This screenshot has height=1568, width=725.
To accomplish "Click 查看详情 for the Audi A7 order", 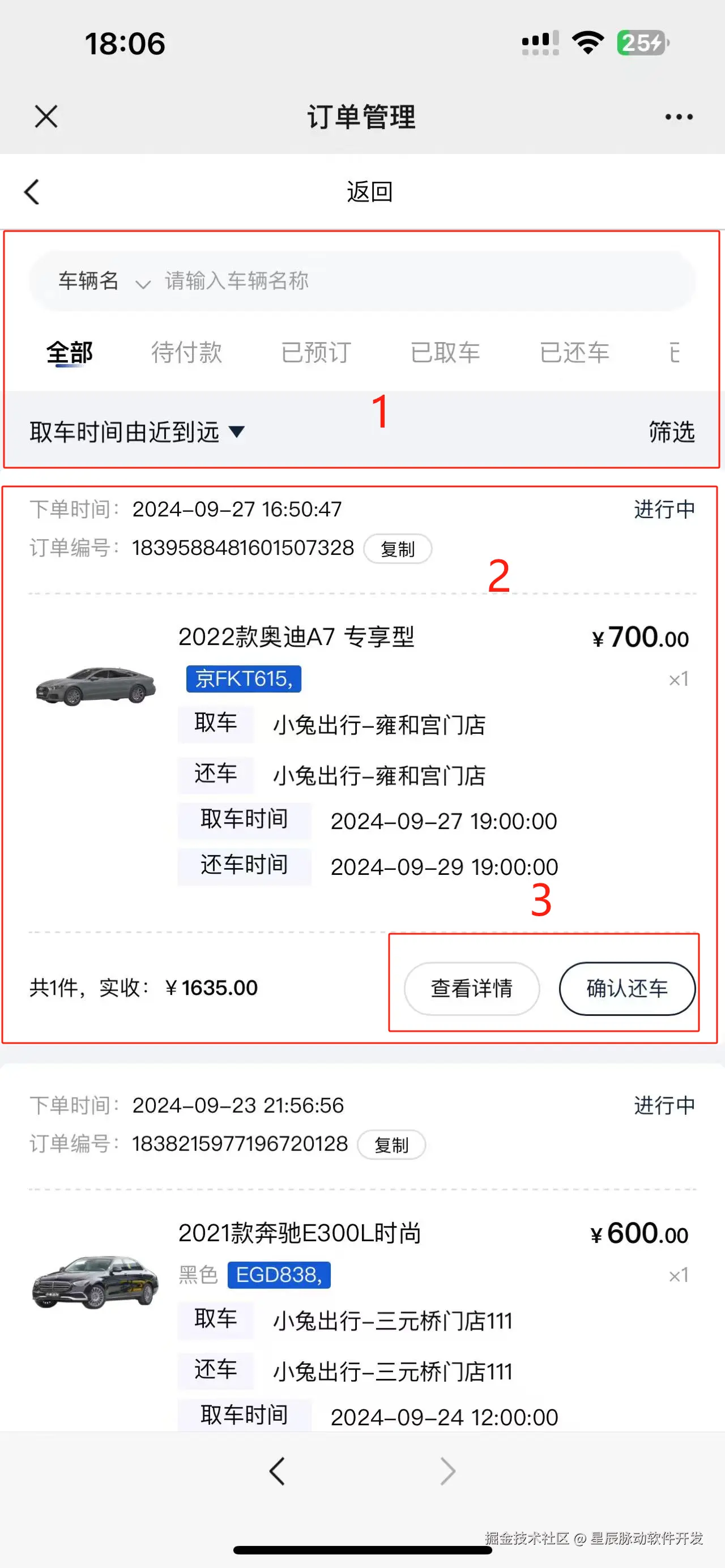I will [x=472, y=989].
